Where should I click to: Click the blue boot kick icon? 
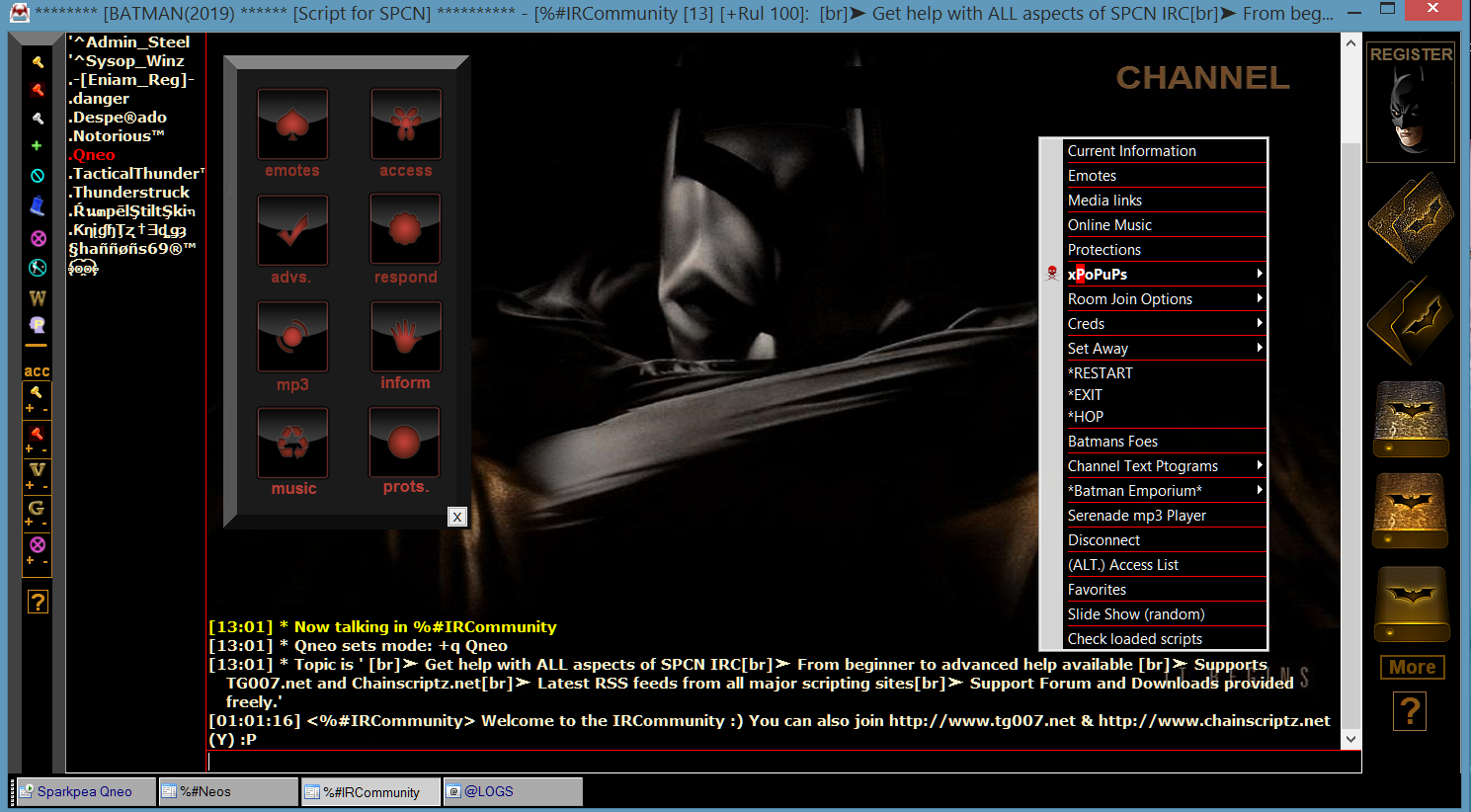click(38, 205)
